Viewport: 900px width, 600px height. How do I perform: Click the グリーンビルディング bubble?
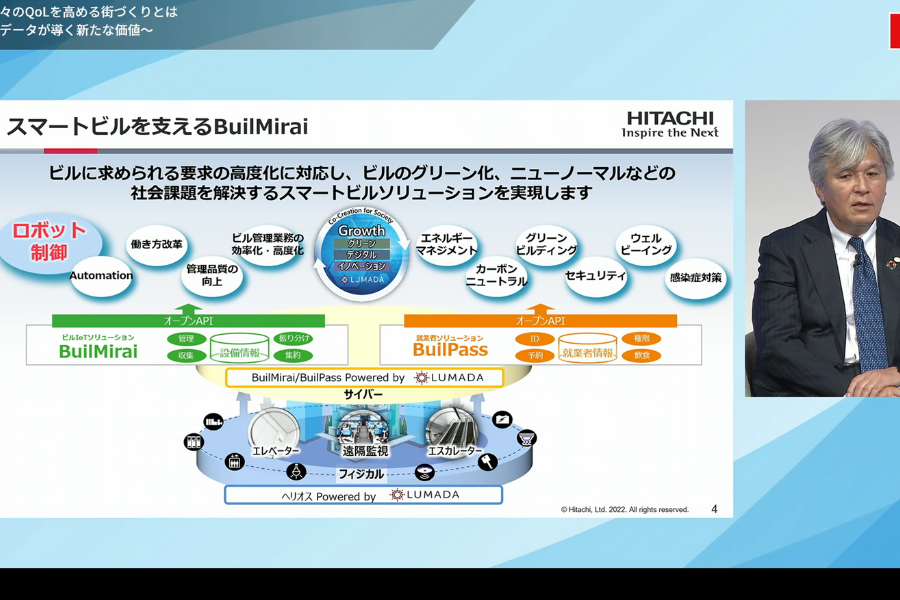click(x=546, y=245)
